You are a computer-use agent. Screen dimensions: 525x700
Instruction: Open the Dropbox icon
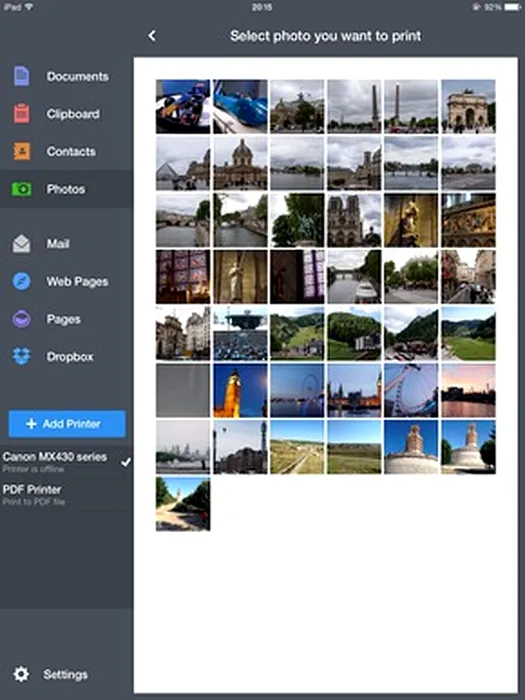click(21, 357)
